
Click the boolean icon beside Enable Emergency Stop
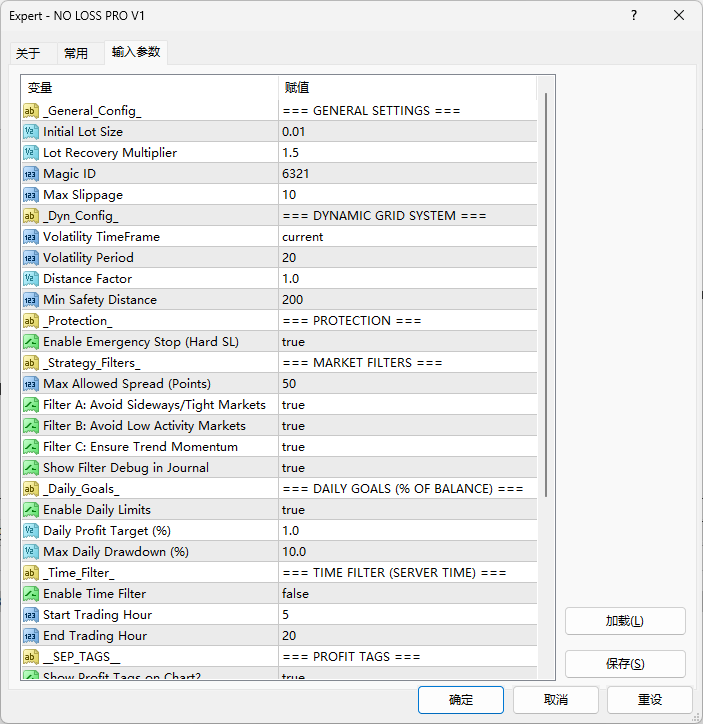(x=31, y=342)
